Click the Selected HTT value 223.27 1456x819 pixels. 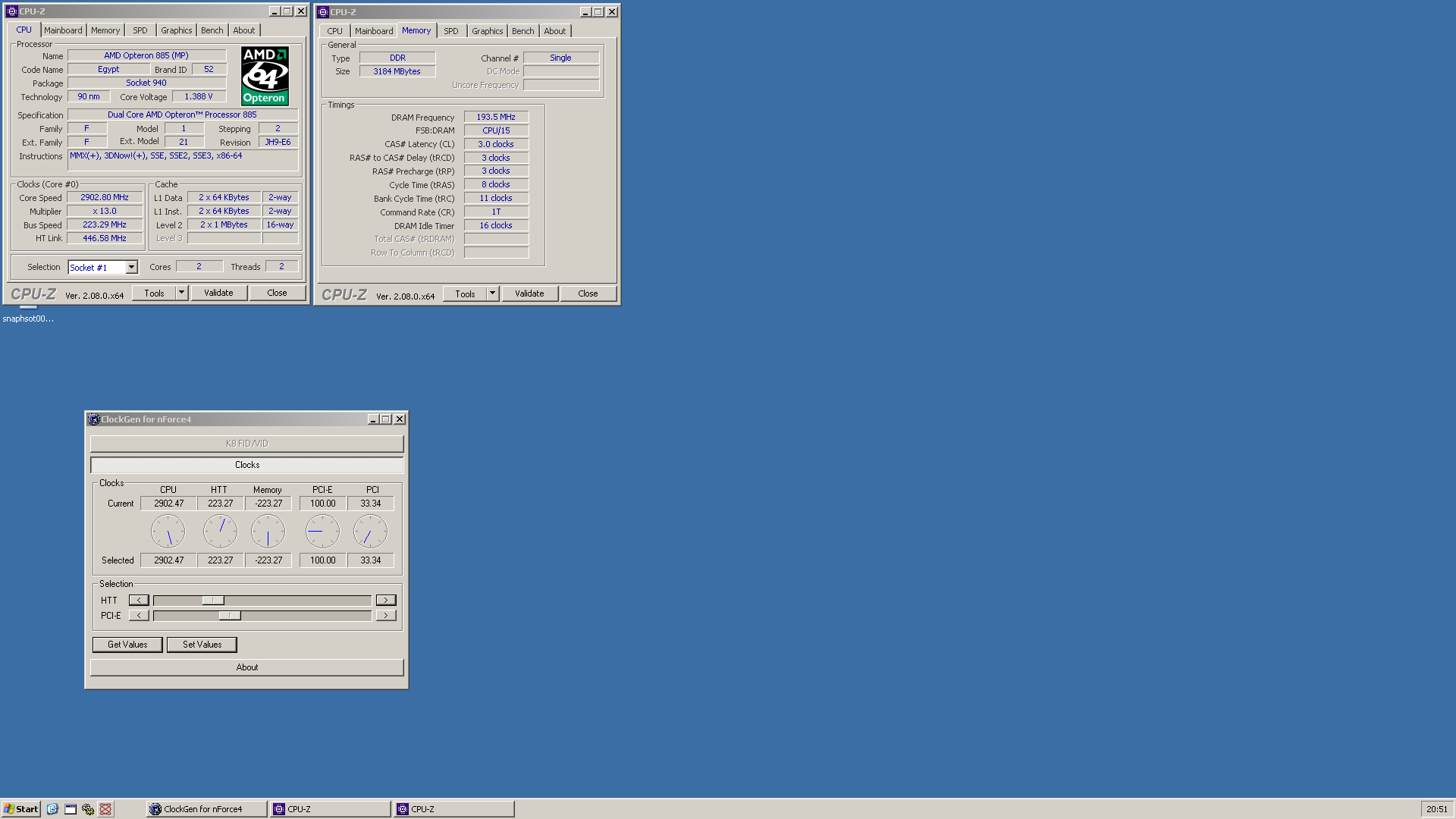pyautogui.click(x=220, y=560)
